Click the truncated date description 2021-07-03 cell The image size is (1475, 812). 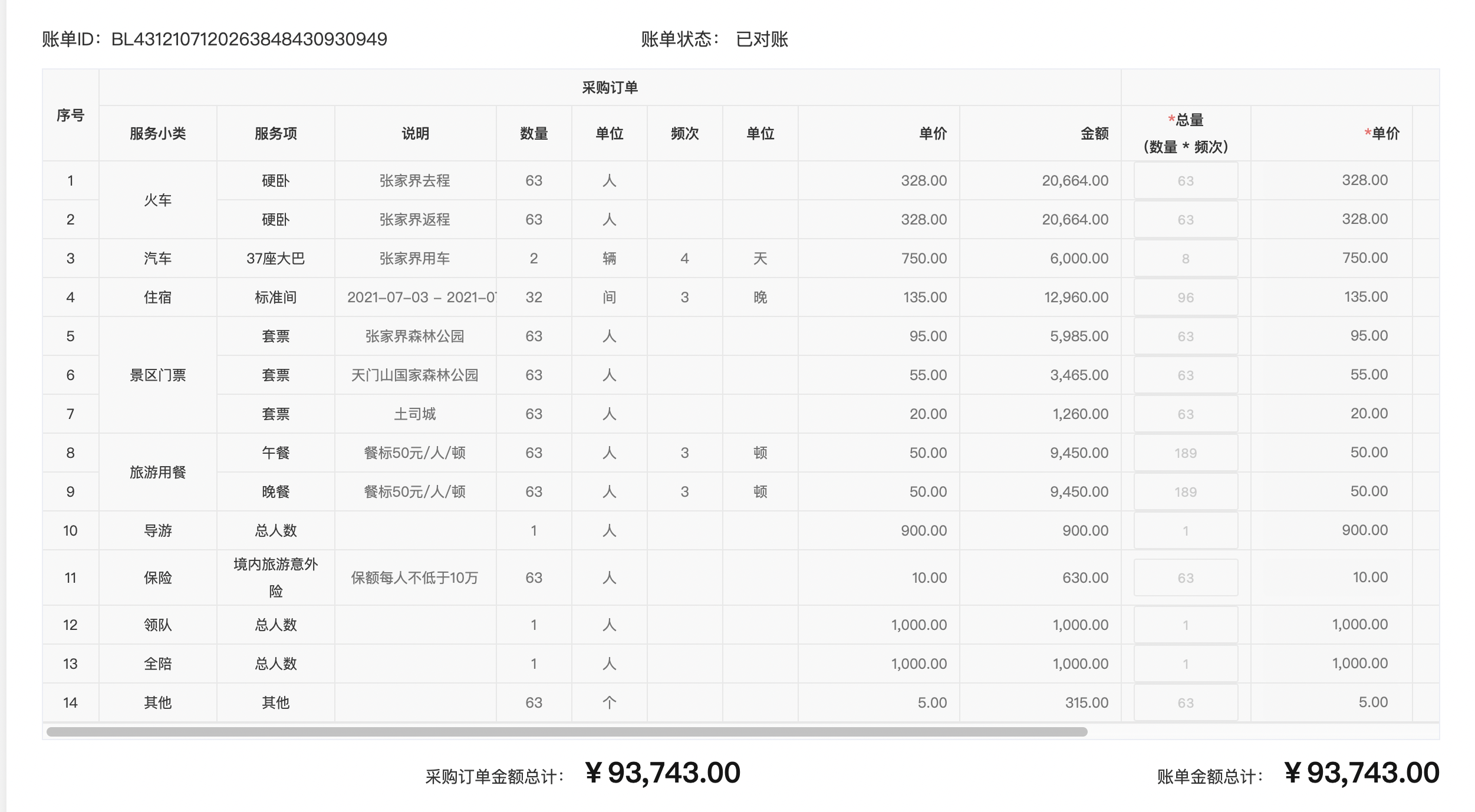click(416, 298)
